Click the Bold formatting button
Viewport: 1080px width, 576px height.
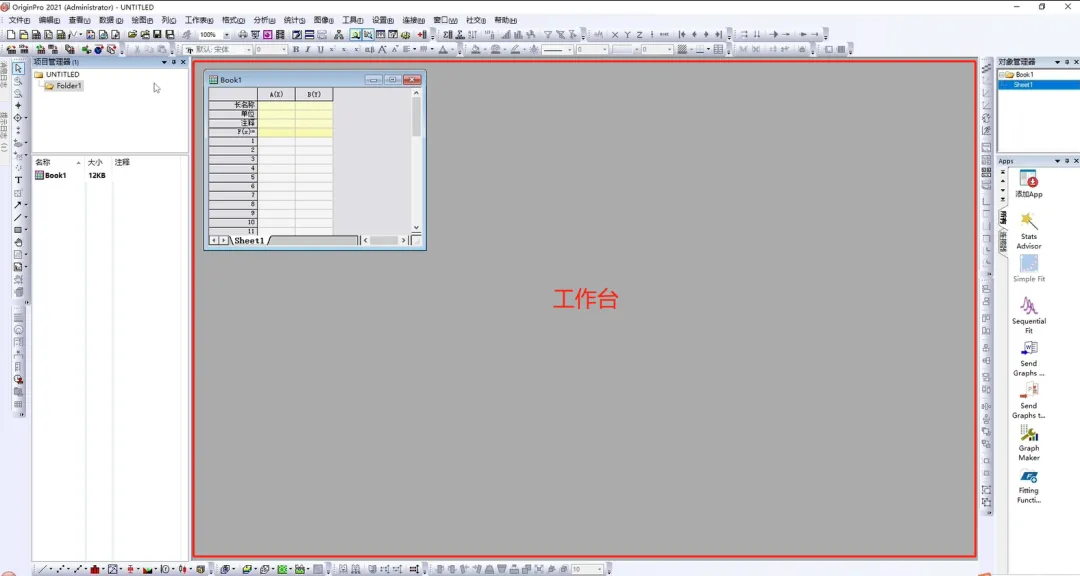295,49
